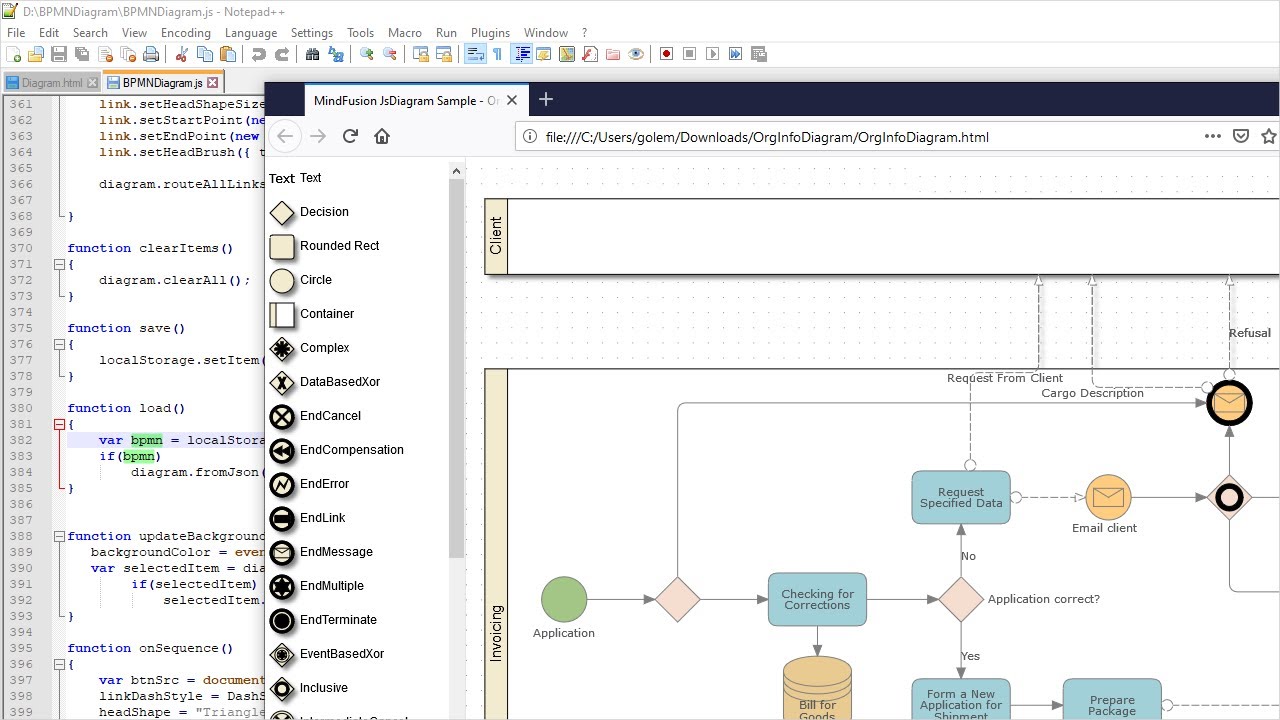Open the Plugins menu
1280x720 pixels.
490,33
